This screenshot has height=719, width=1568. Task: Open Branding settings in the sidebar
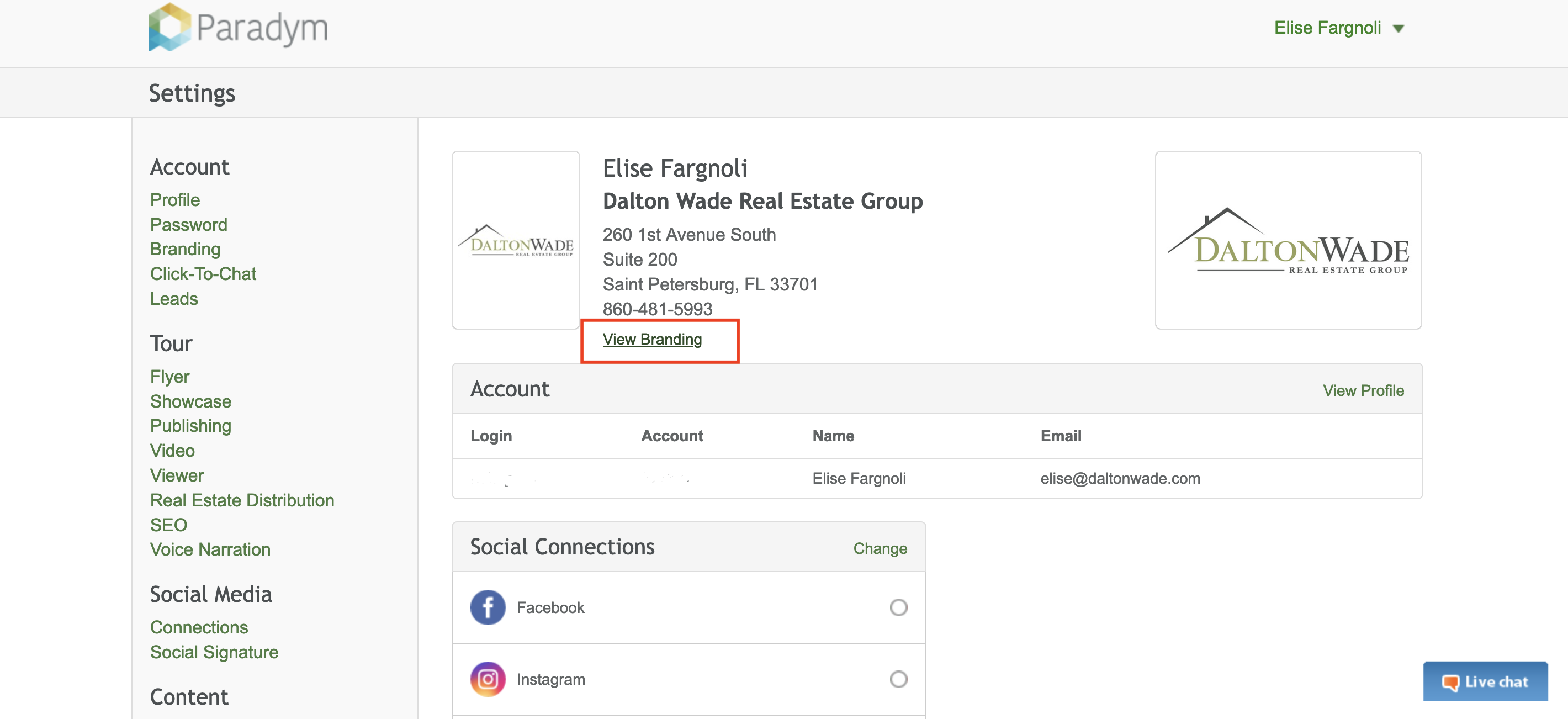[x=185, y=249]
